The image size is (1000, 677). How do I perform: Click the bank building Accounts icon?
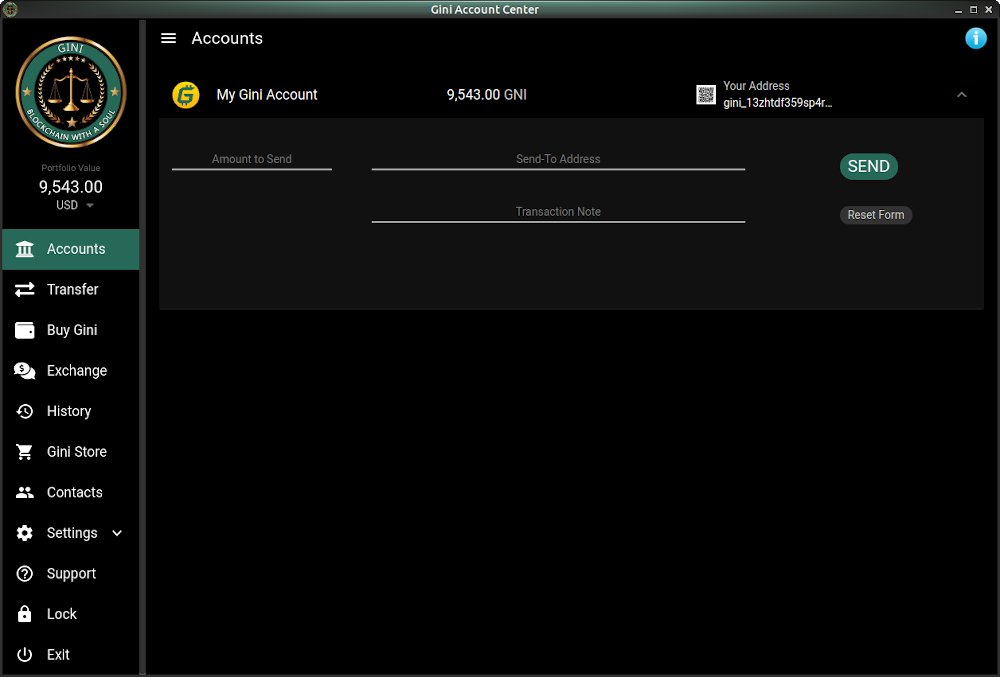point(25,249)
